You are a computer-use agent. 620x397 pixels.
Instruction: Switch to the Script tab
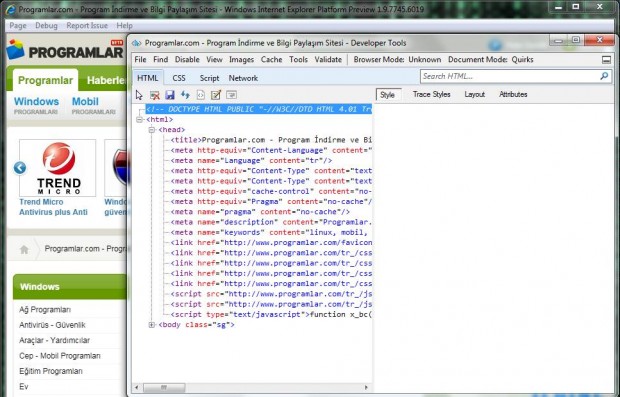coord(209,78)
